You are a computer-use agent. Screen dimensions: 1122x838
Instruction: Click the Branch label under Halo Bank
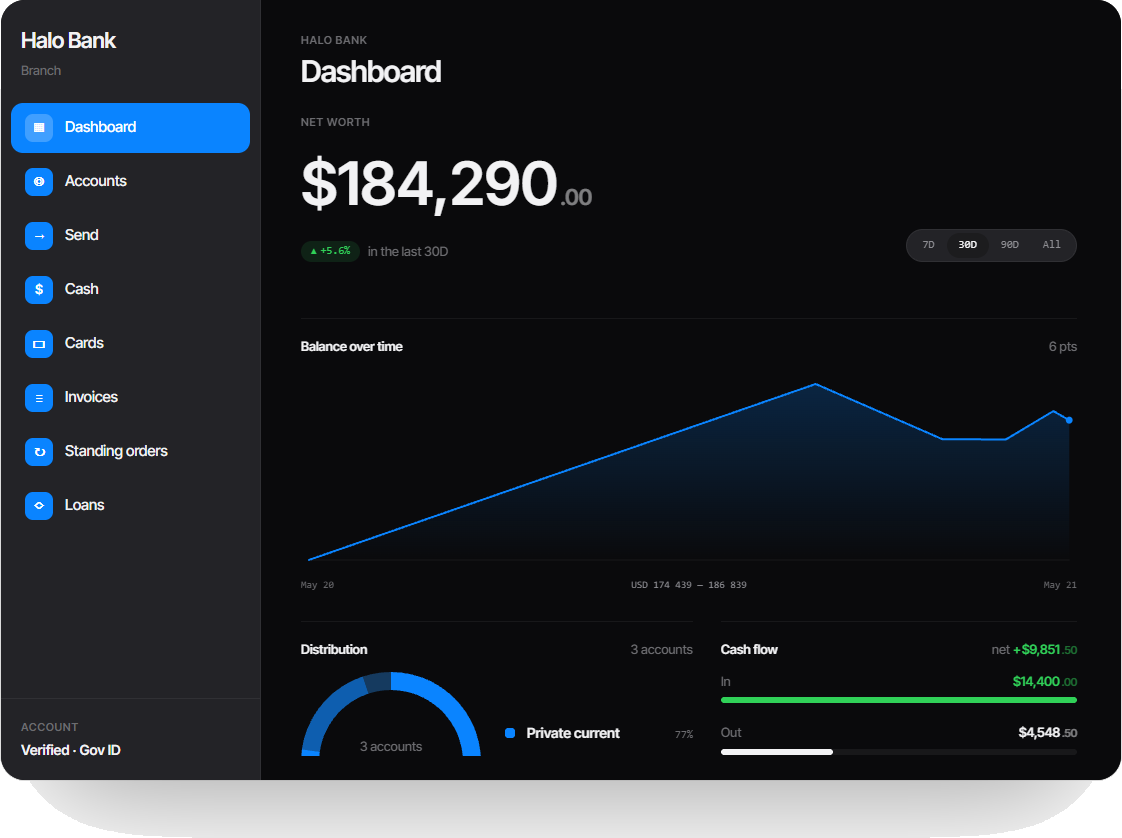click(41, 71)
